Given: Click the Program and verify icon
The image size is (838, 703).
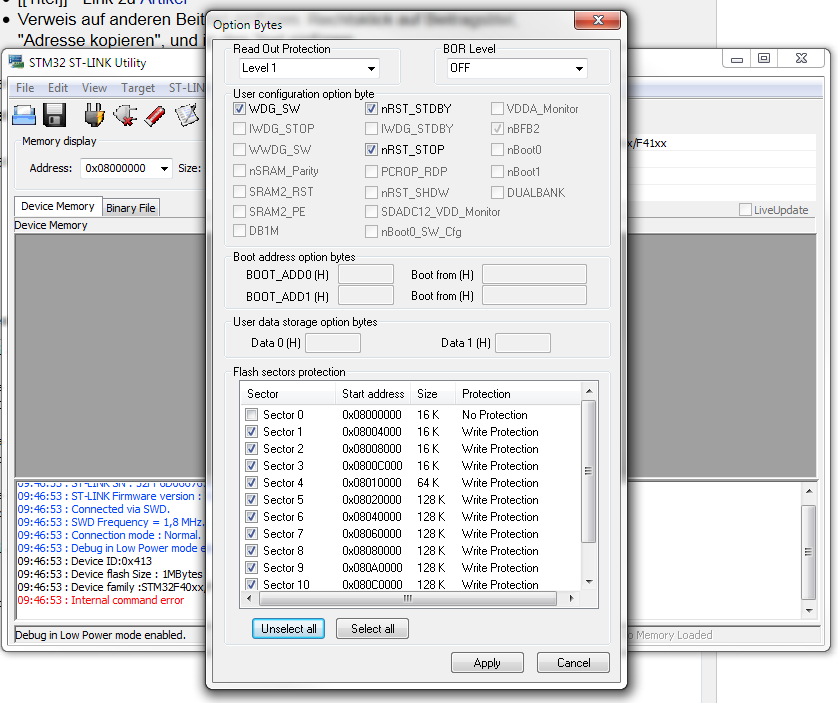Looking at the screenshot, I should click(187, 115).
